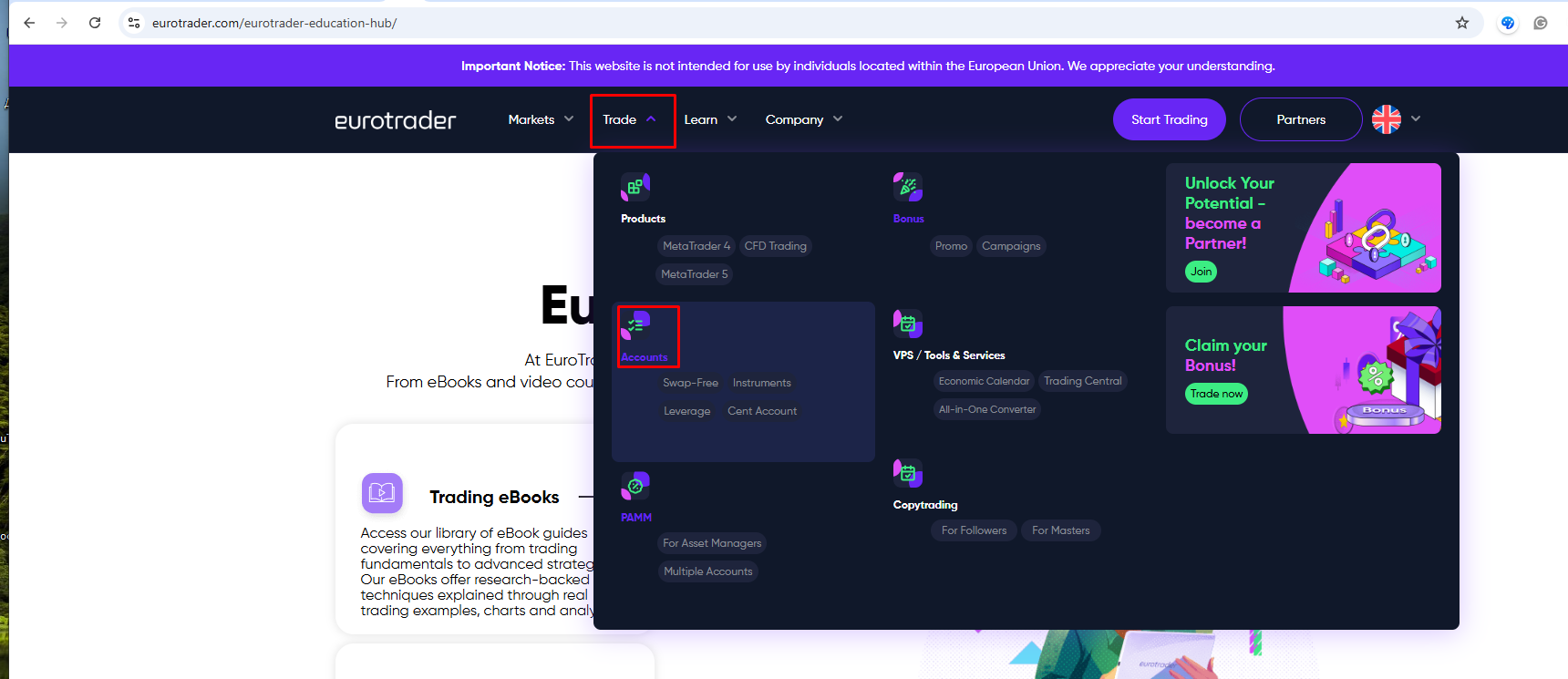Click the Partners button
The width and height of the screenshot is (1568, 679).
point(1301,119)
